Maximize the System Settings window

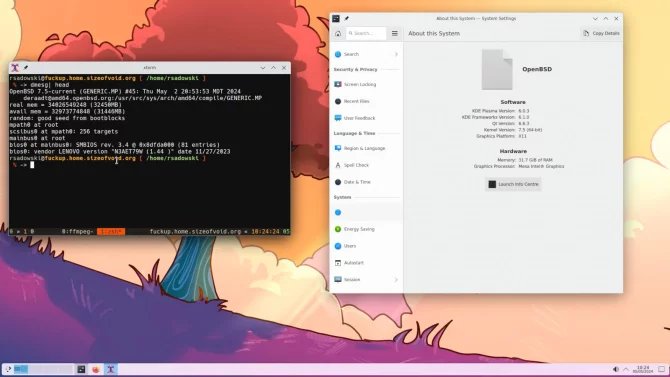coord(605,18)
